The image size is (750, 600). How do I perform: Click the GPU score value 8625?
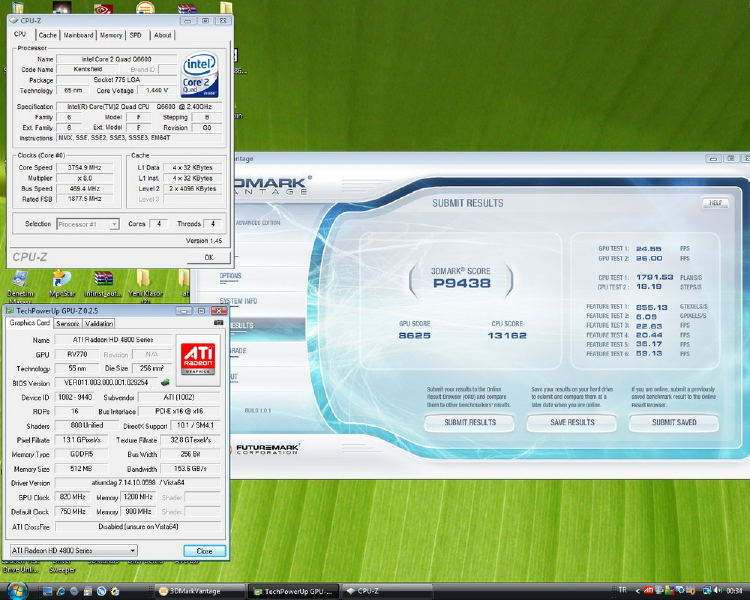[415, 335]
